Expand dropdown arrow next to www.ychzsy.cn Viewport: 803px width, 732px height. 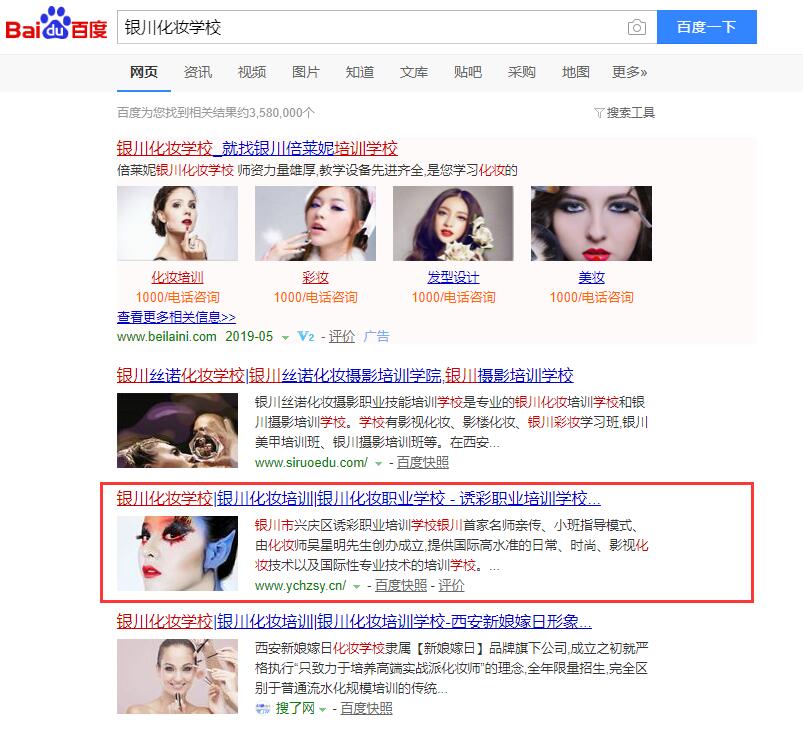coord(356,587)
